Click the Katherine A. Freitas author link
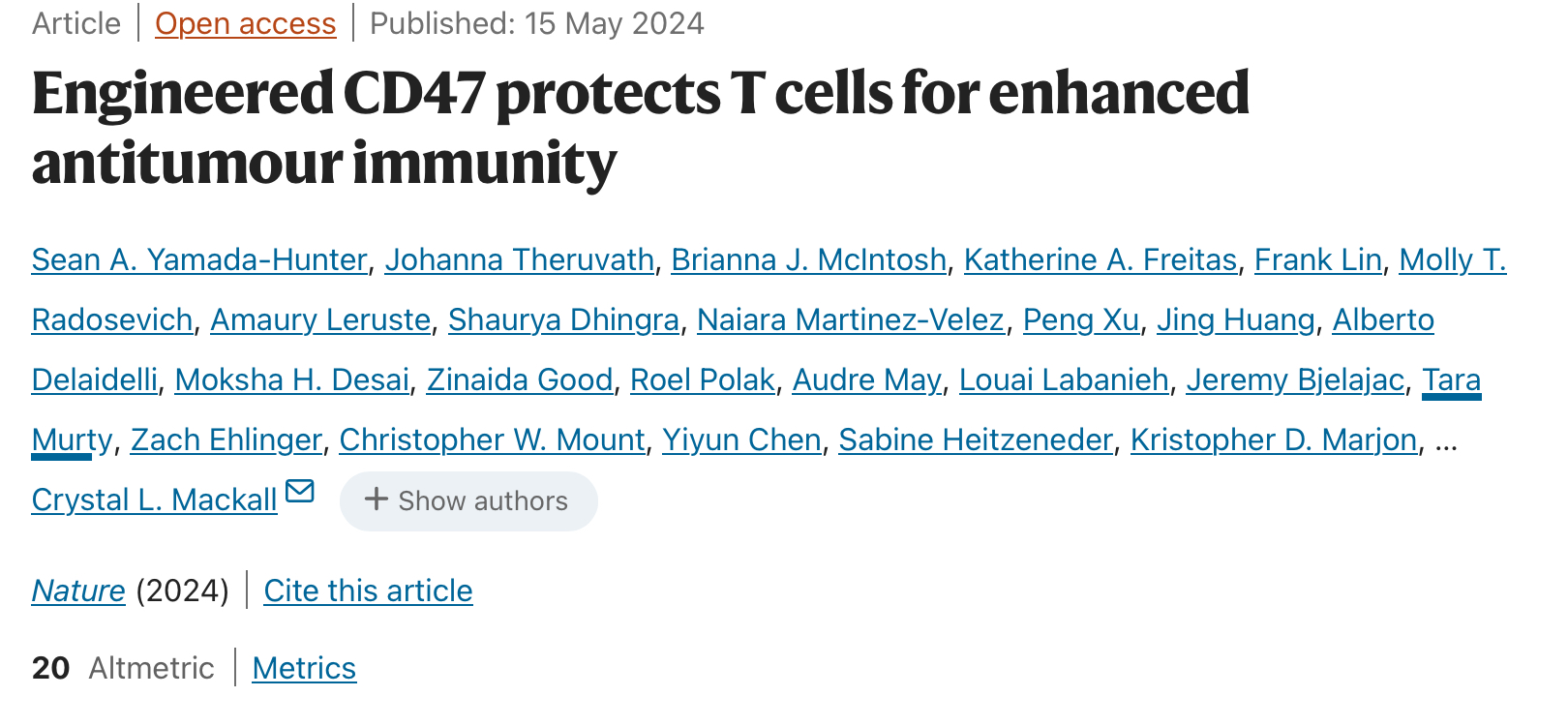 [x=1101, y=259]
